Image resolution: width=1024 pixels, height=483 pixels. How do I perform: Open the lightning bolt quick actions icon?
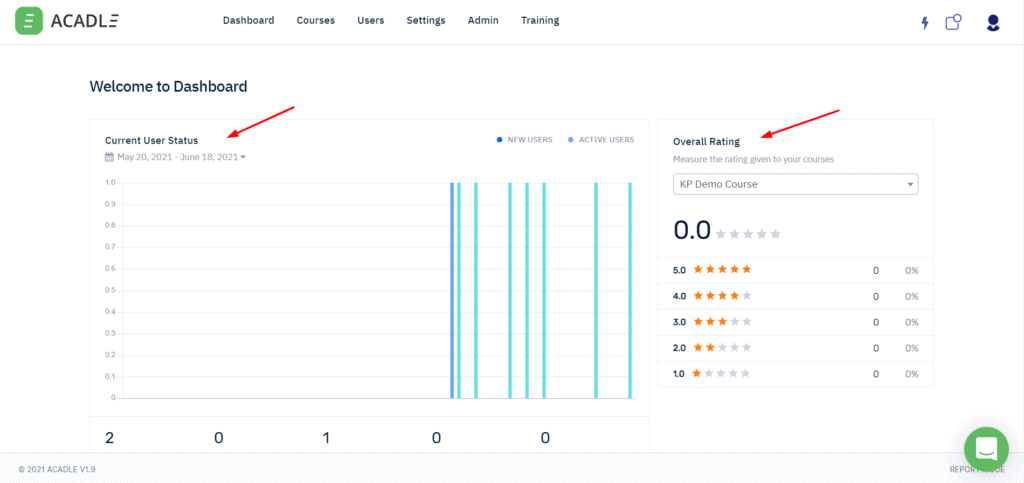pyautogui.click(x=924, y=22)
